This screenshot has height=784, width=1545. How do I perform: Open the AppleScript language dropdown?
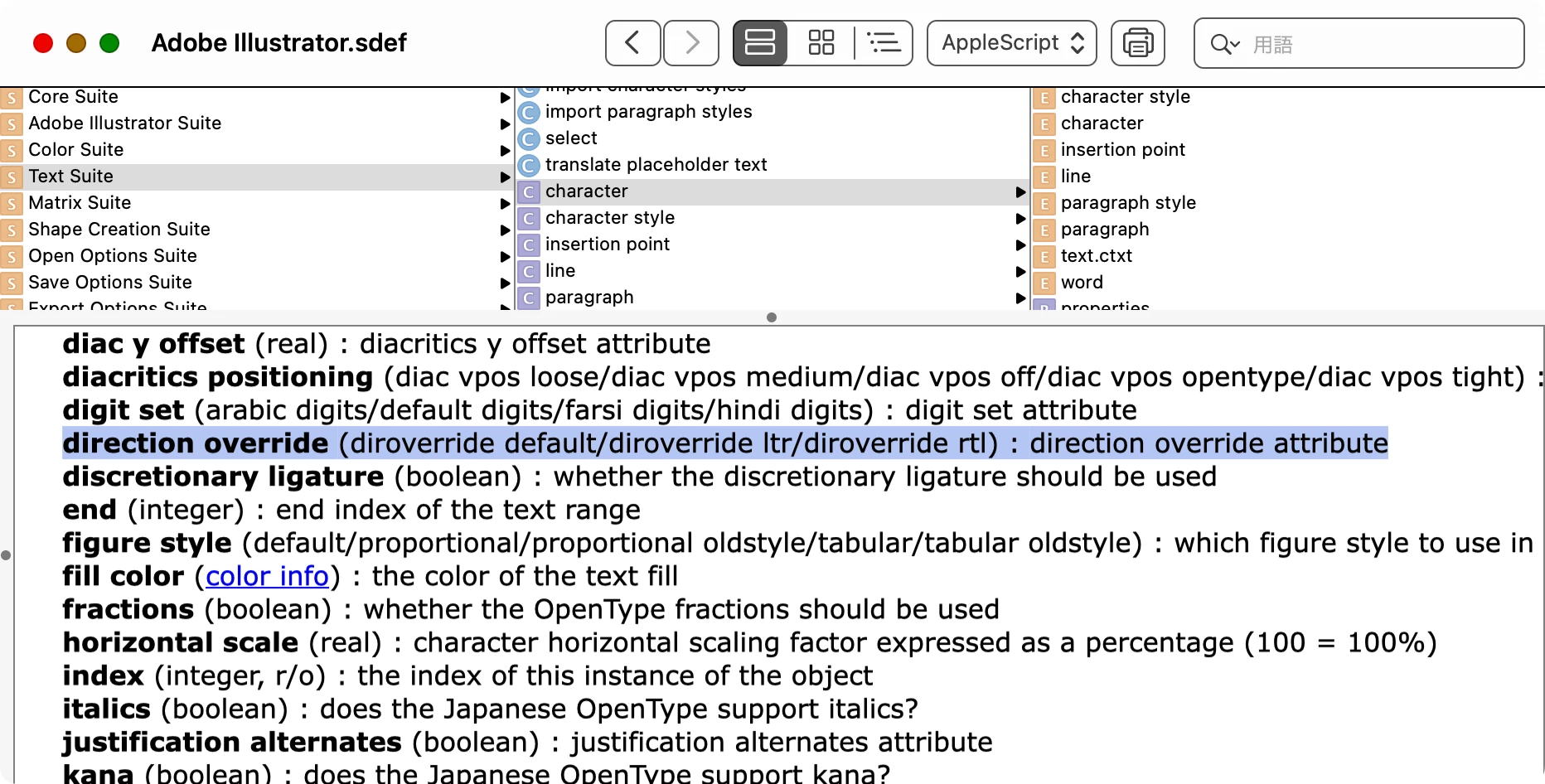pos(1012,42)
